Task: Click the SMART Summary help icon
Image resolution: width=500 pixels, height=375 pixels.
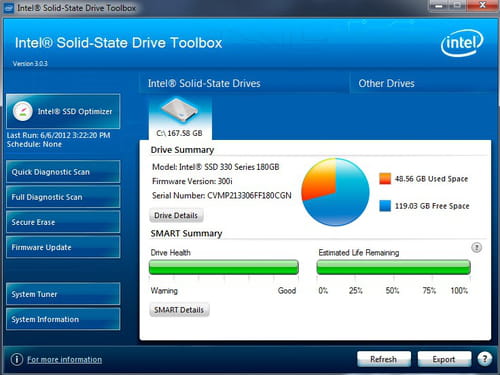Action: [x=477, y=248]
